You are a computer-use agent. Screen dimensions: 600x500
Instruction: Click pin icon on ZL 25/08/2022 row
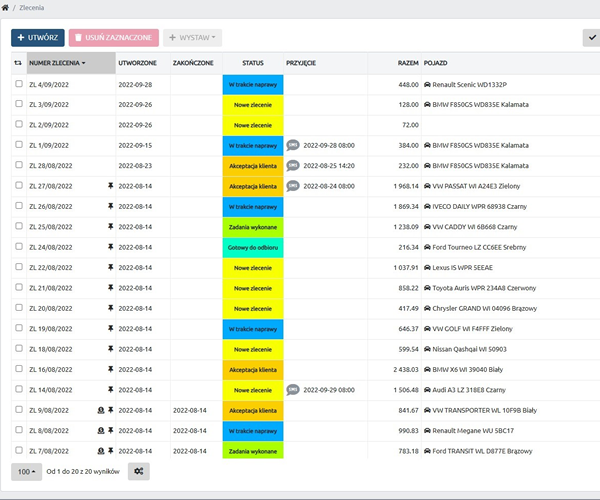(x=111, y=226)
